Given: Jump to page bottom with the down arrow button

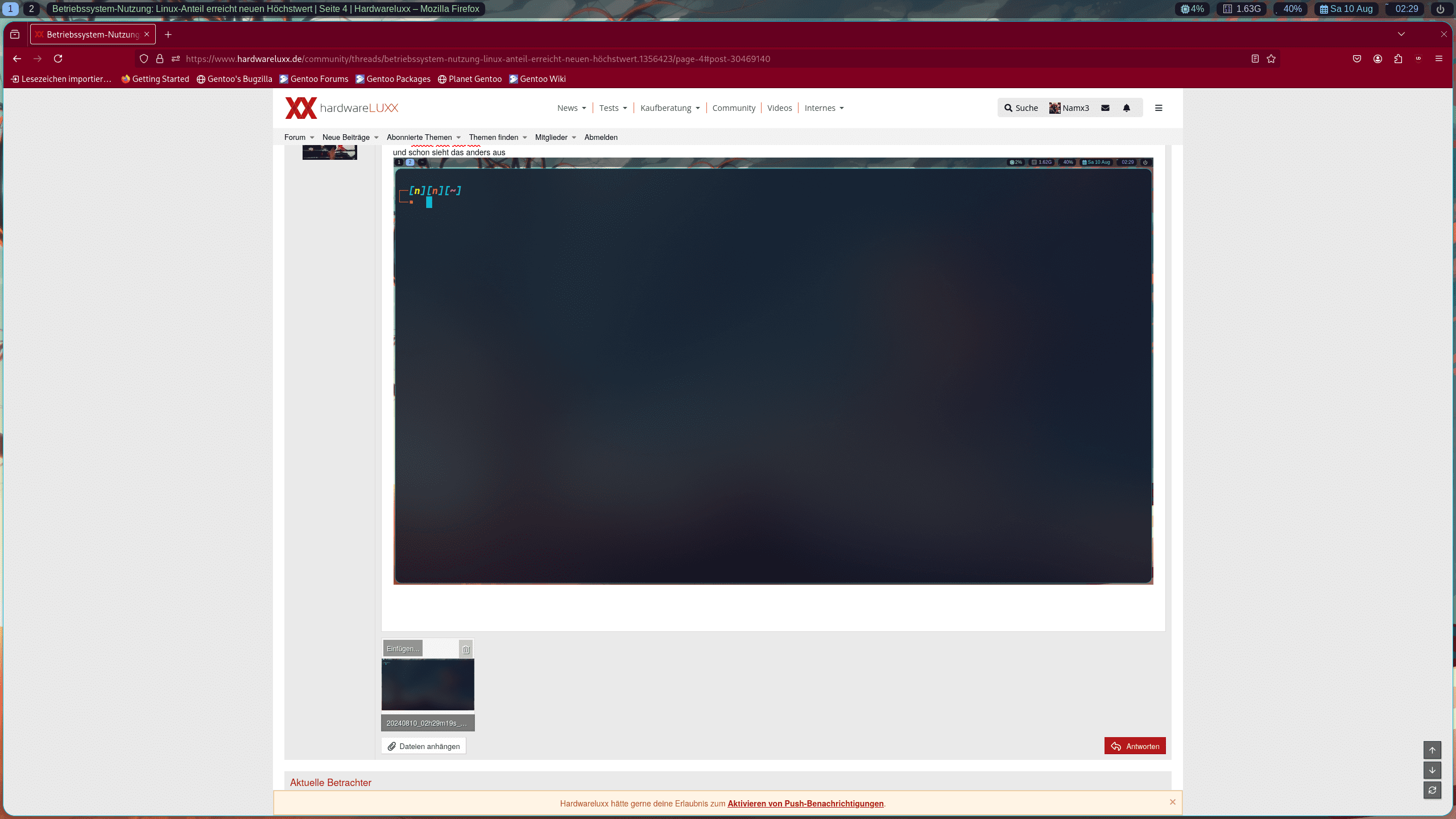Looking at the screenshot, I should (1432, 770).
